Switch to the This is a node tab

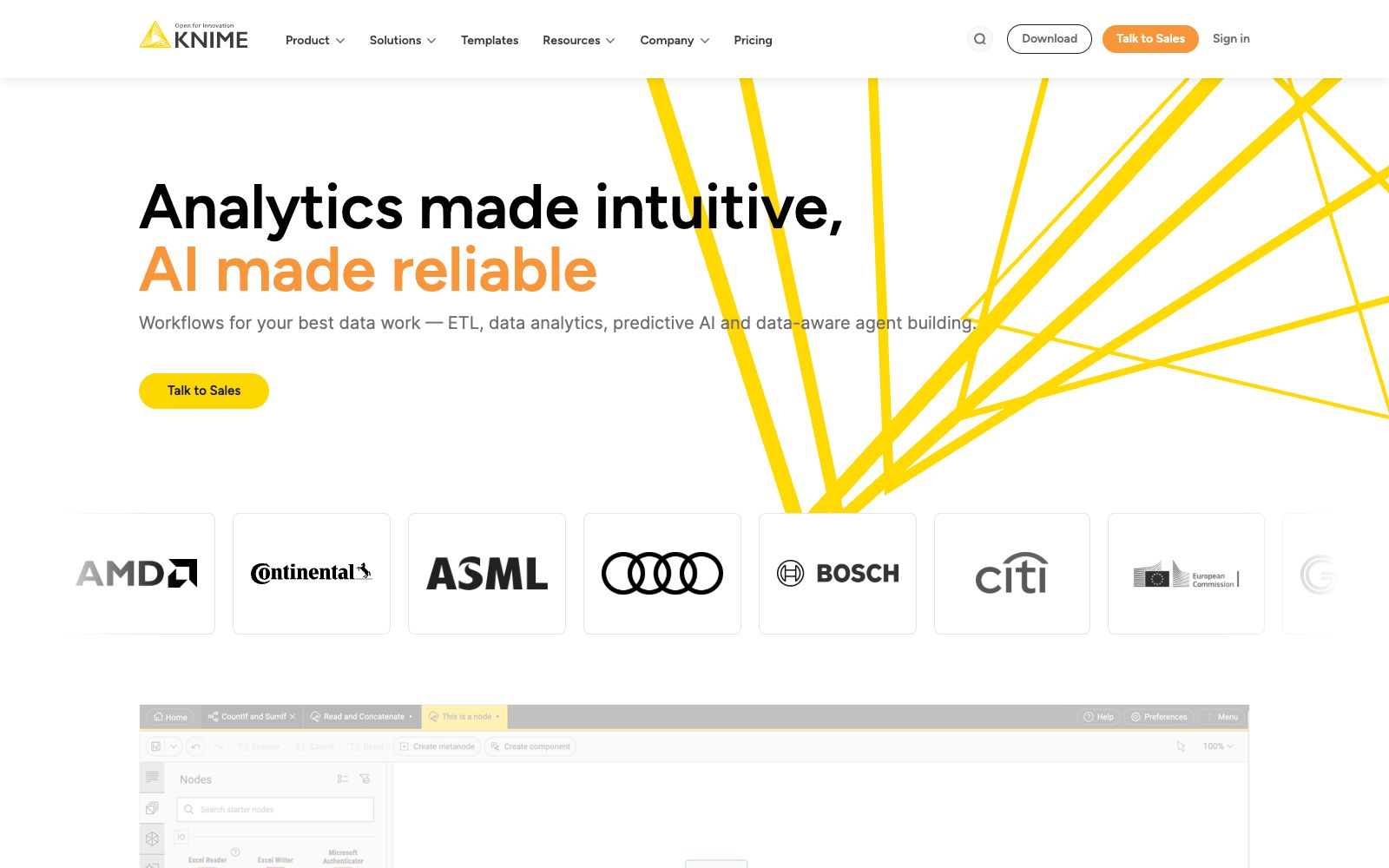pos(464,717)
